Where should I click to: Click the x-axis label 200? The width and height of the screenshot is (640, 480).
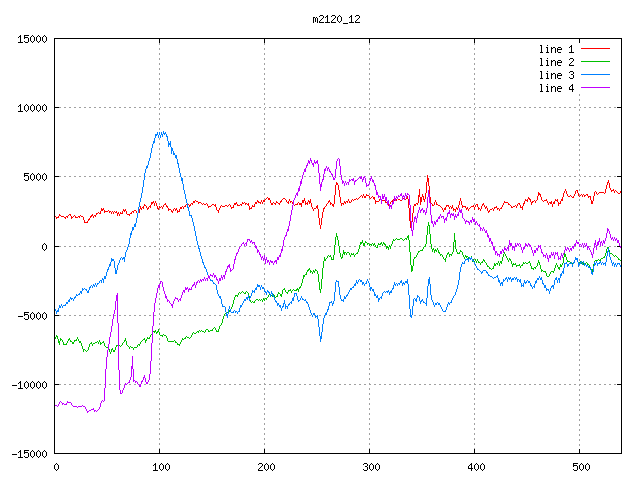[x=266, y=467]
